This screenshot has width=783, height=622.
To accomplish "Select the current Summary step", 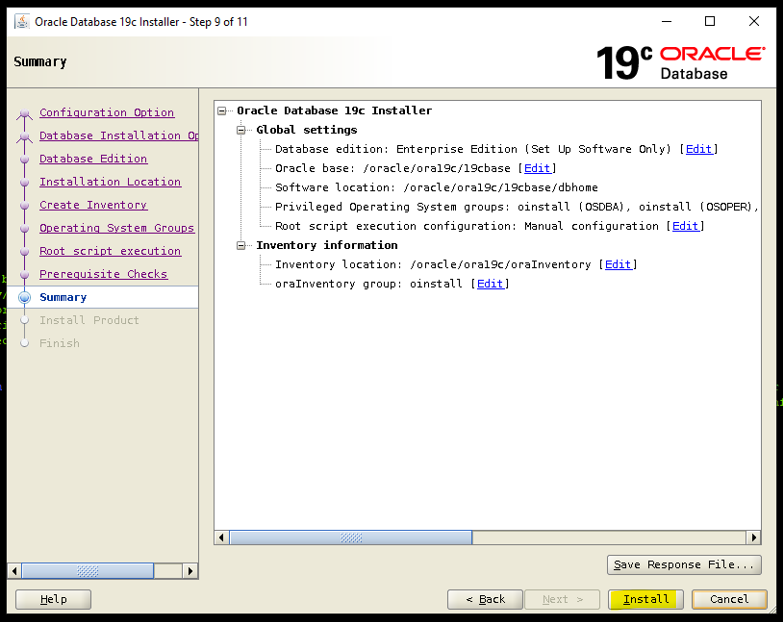I will coord(63,297).
